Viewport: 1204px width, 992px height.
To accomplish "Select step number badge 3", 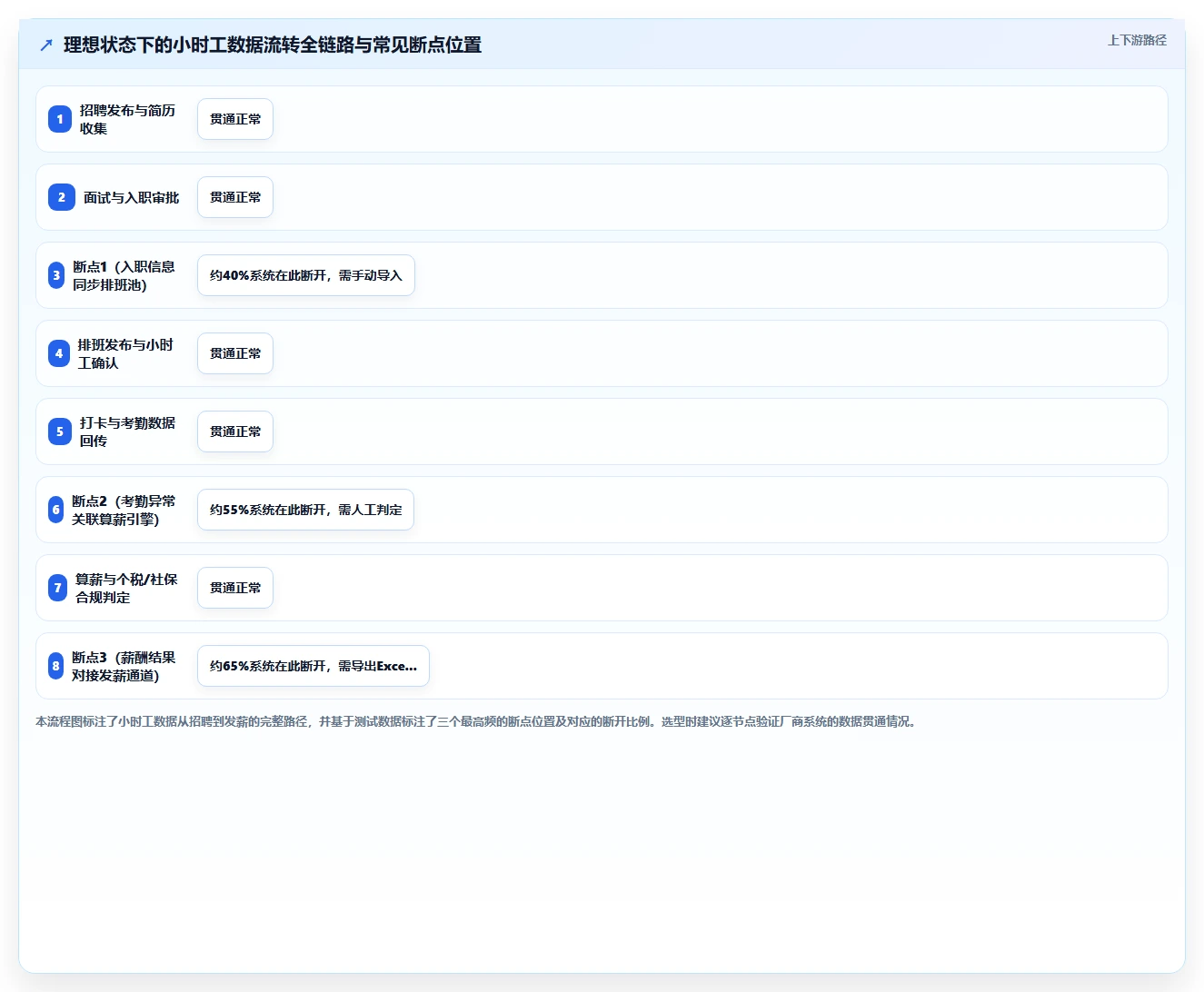I will pos(56,275).
